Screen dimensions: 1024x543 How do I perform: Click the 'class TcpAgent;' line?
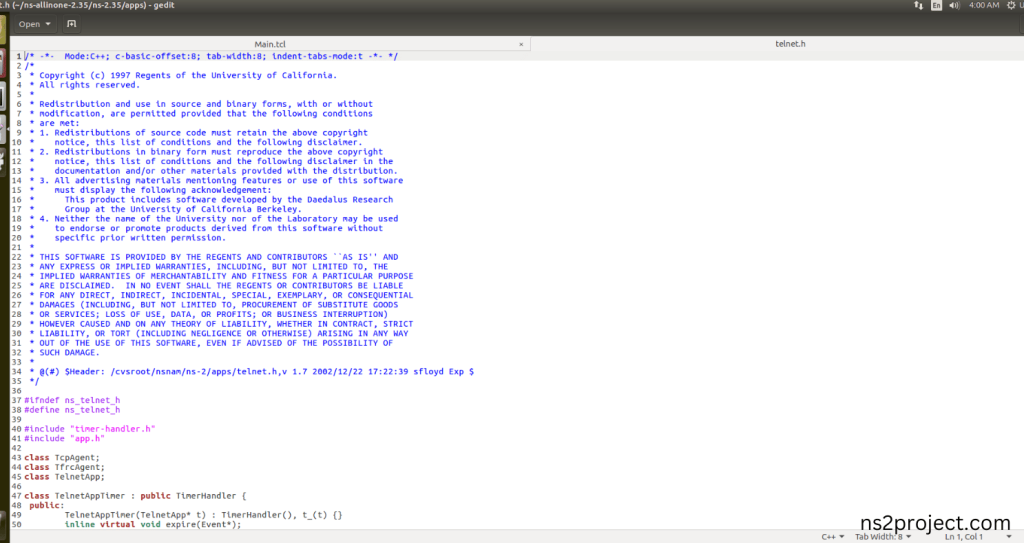tap(62, 457)
